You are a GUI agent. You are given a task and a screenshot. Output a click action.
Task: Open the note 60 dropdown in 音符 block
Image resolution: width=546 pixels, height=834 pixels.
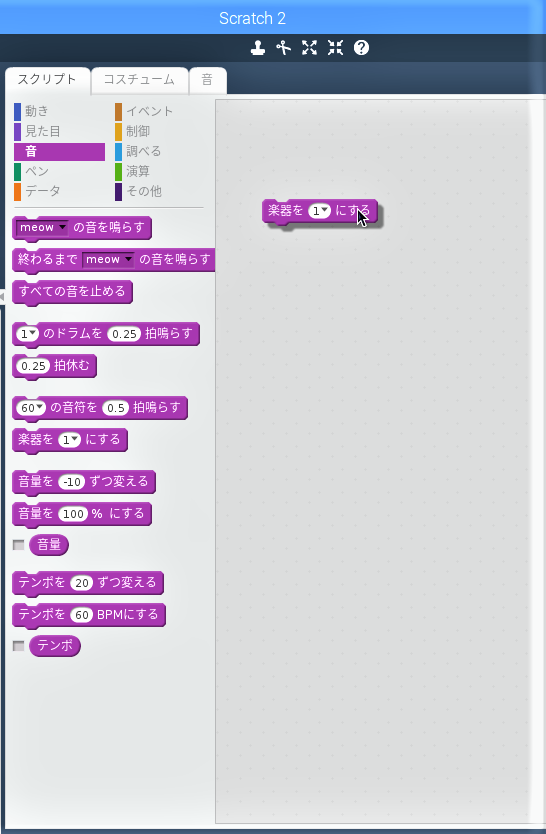[x=31, y=408]
